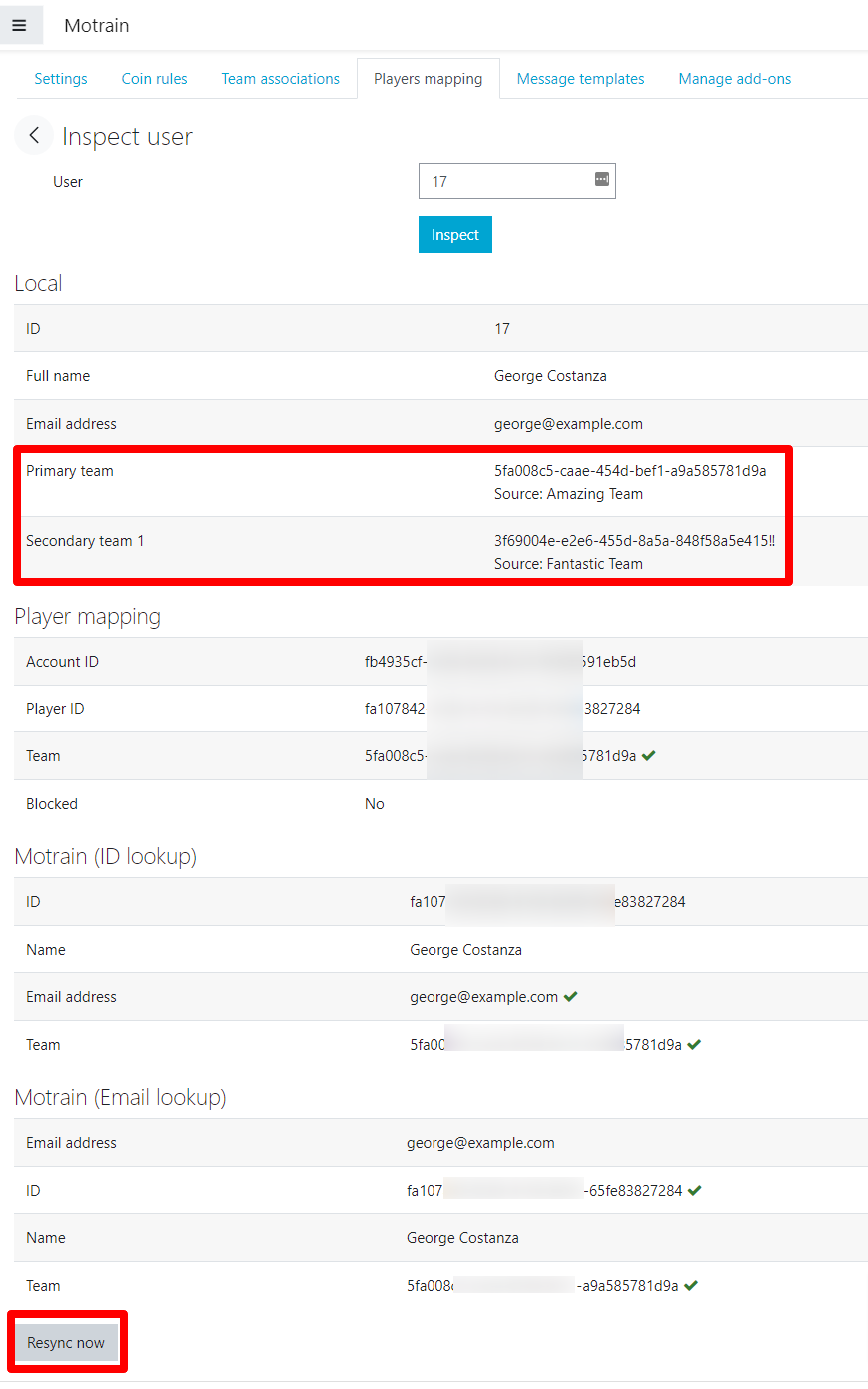
Task: Click George Costanza in Motrain (Email lookup)
Action: tap(462, 1238)
